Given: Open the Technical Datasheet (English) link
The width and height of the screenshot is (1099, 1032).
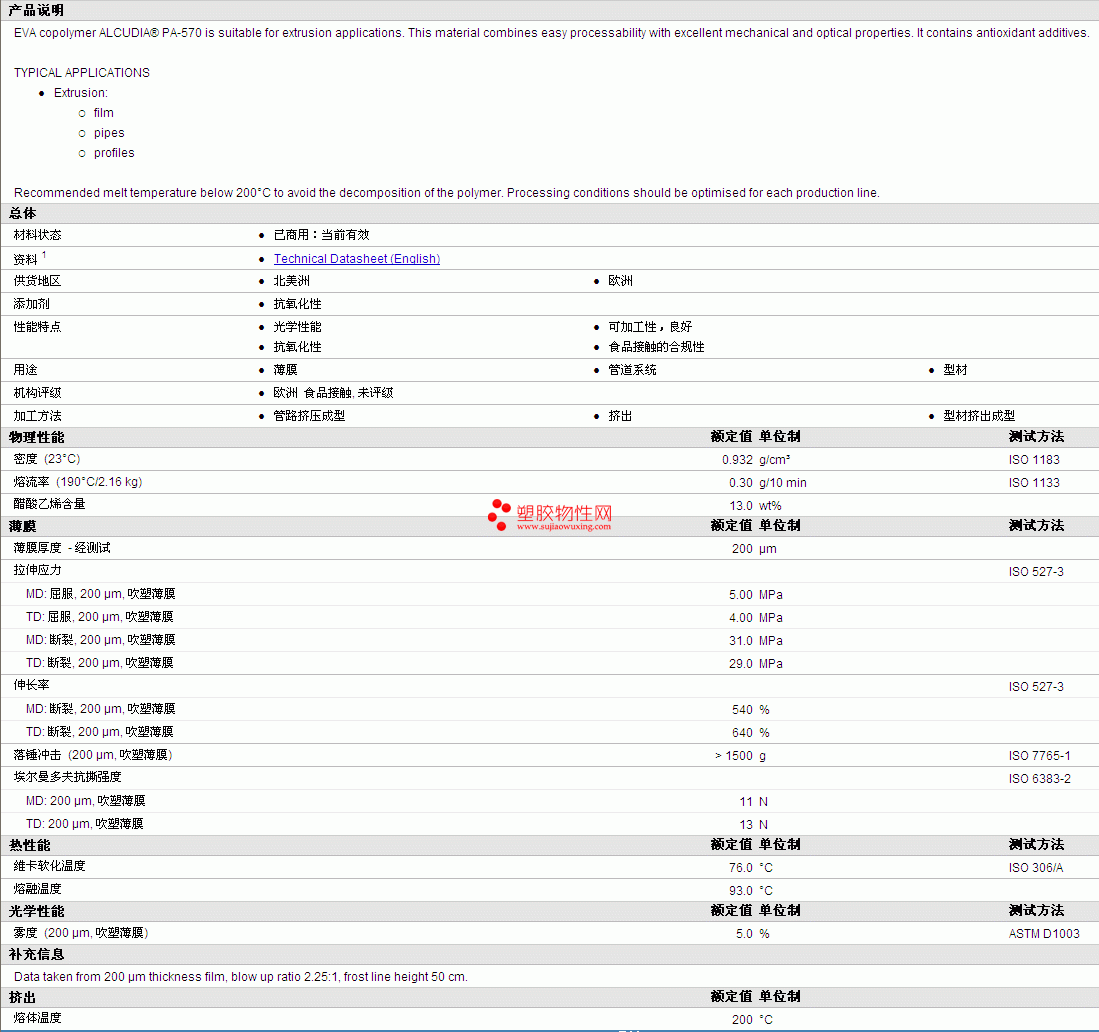Looking at the screenshot, I should tap(357, 259).
